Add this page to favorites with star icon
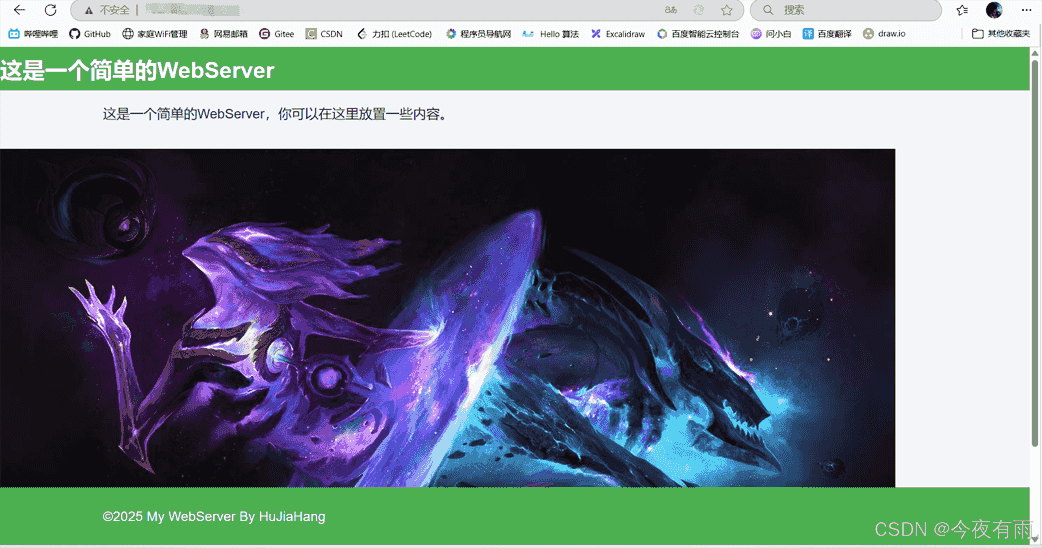Image resolution: width=1042 pixels, height=548 pixels. pos(726,10)
